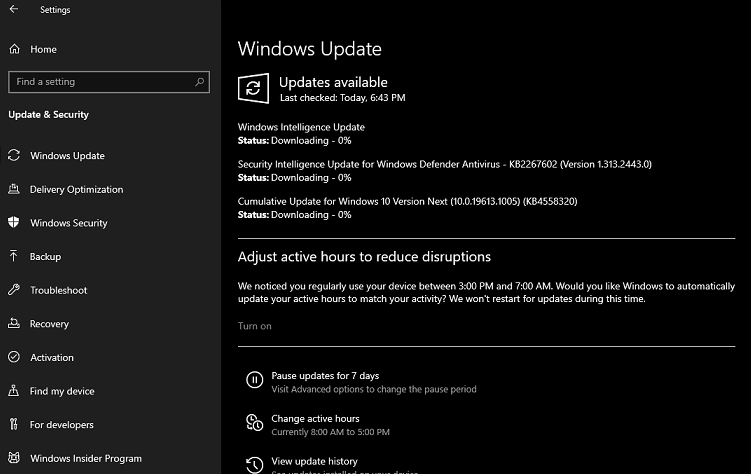The height and width of the screenshot is (474, 751).
Task: Click the Home house icon
Action: tap(14, 49)
